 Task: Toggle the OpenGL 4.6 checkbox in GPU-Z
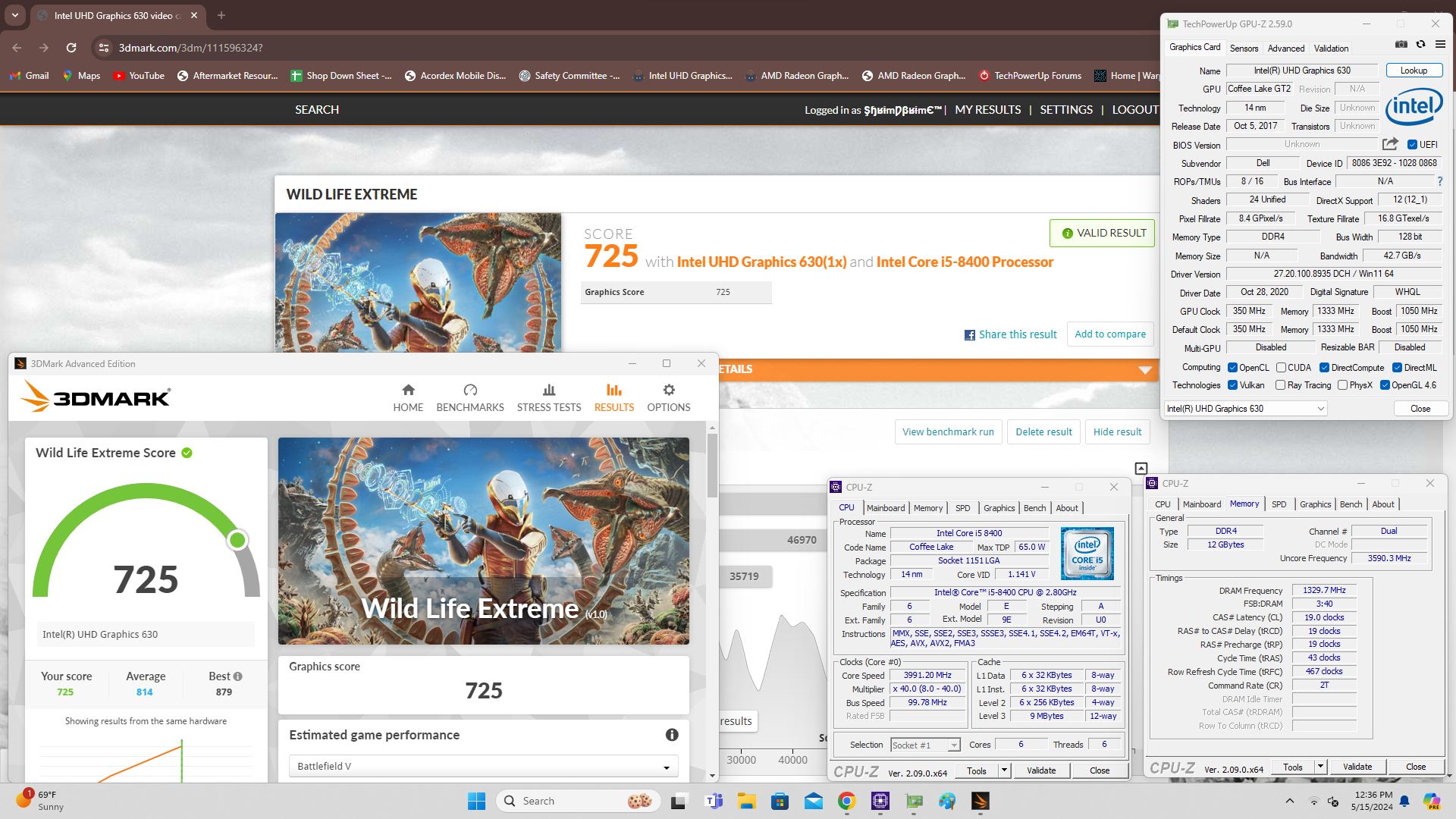[x=1385, y=385]
